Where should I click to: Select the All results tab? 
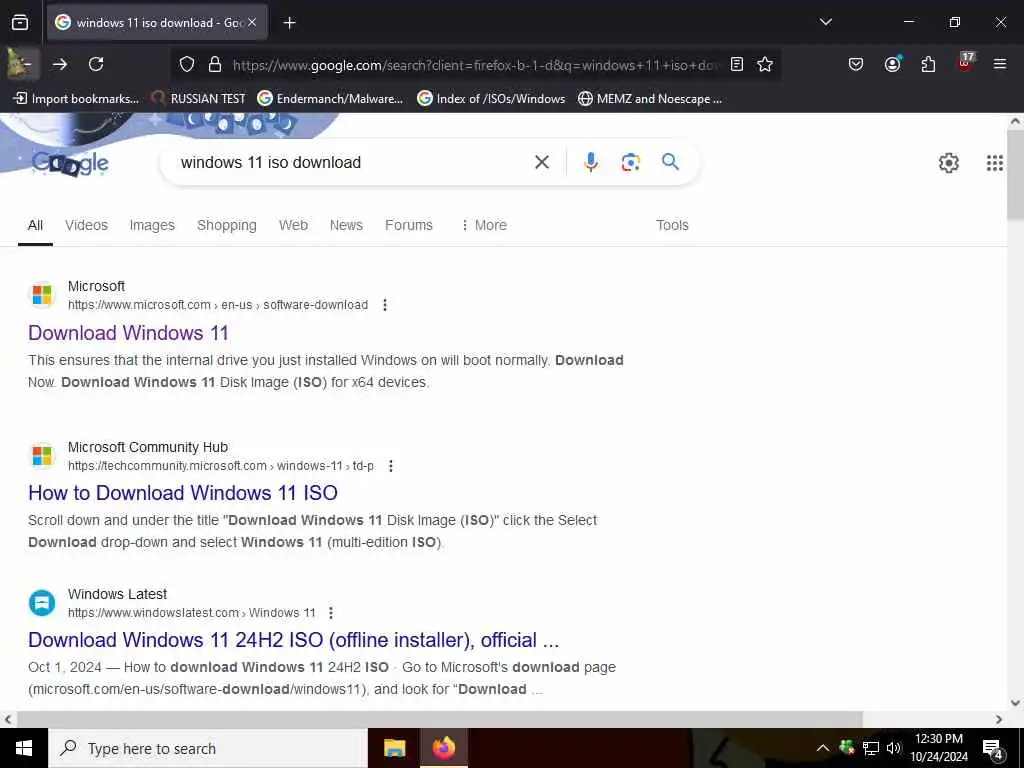tap(35, 225)
